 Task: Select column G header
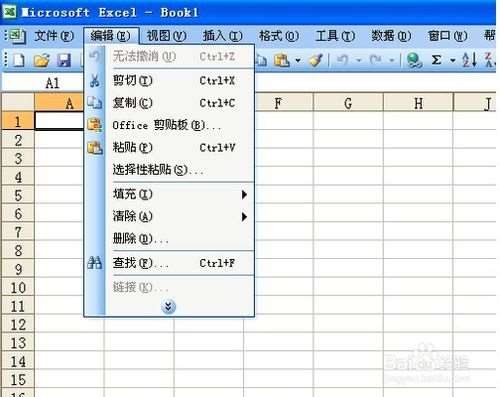(x=348, y=103)
